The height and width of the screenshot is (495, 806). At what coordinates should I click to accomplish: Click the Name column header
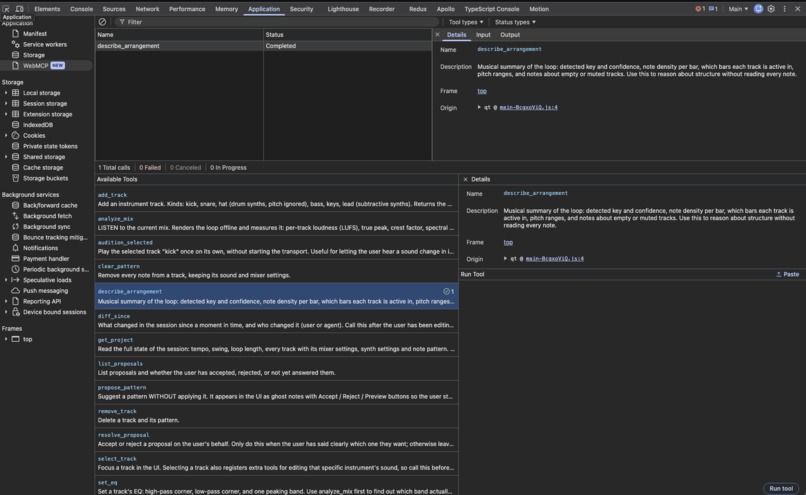179,34
